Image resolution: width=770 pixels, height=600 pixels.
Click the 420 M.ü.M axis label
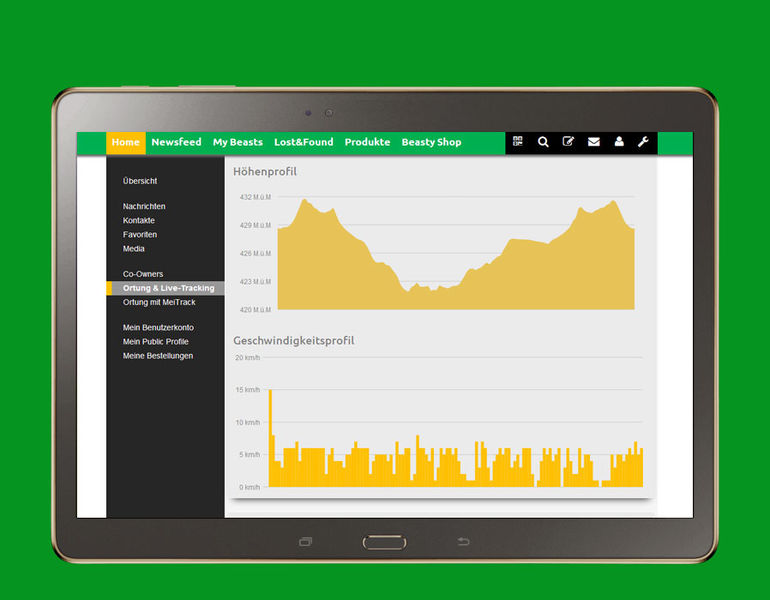click(255, 310)
